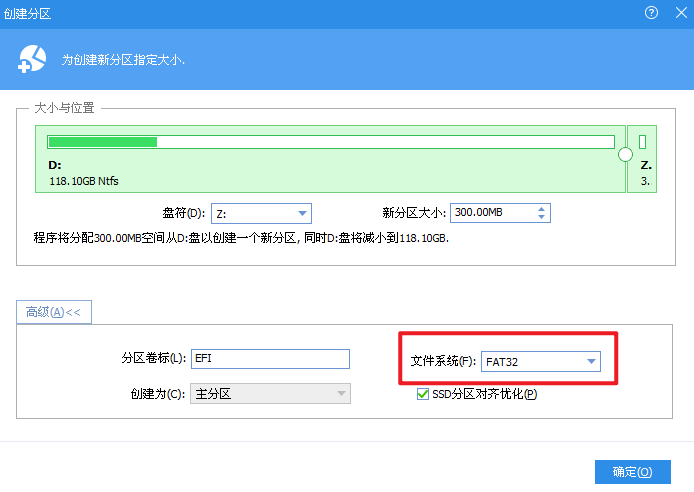This screenshot has width=694, height=492.
Task: Click the partition label field containing EFI
Action: coord(270,359)
